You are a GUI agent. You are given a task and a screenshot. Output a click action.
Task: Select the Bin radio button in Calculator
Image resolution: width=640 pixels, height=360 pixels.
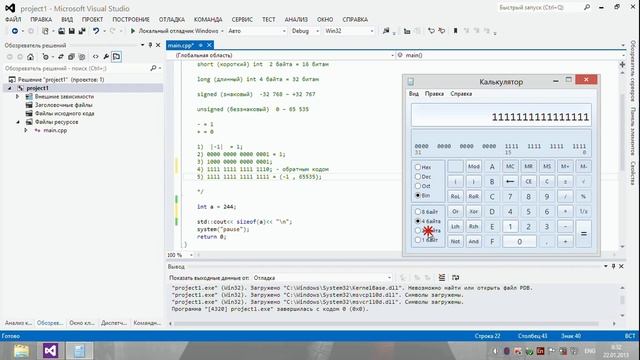point(418,195)
